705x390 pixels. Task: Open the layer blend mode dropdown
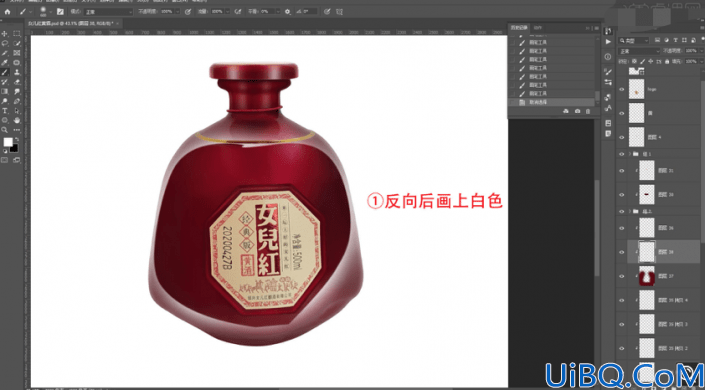pos(639,51)
